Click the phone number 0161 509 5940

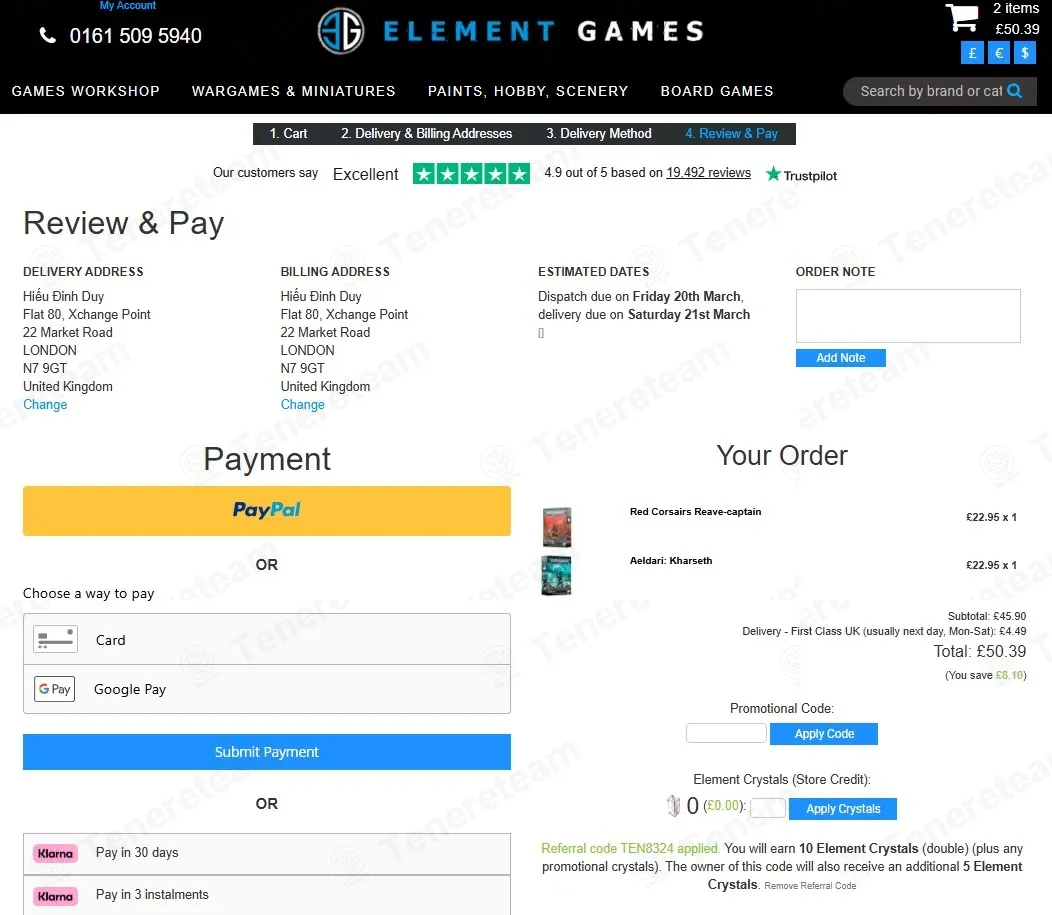click(x=136, y=36)
